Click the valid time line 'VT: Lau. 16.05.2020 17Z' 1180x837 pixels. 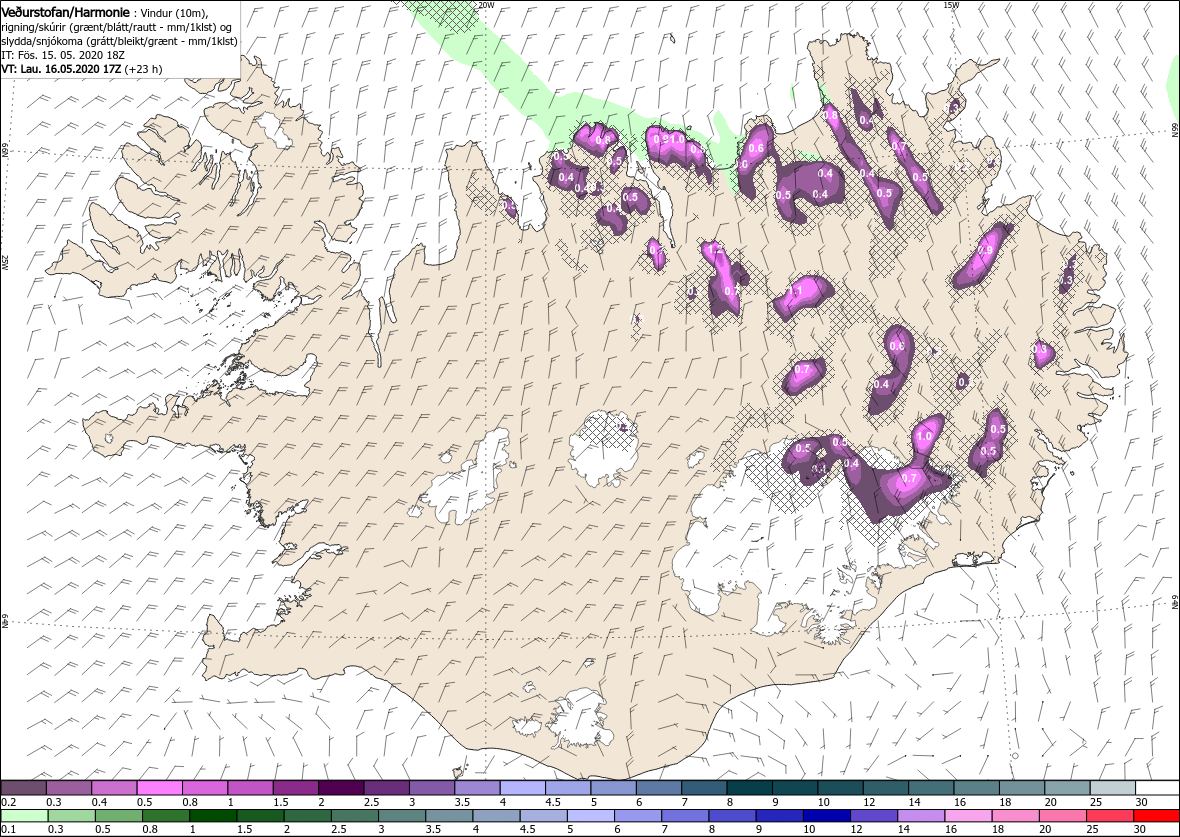coord(62,68)
